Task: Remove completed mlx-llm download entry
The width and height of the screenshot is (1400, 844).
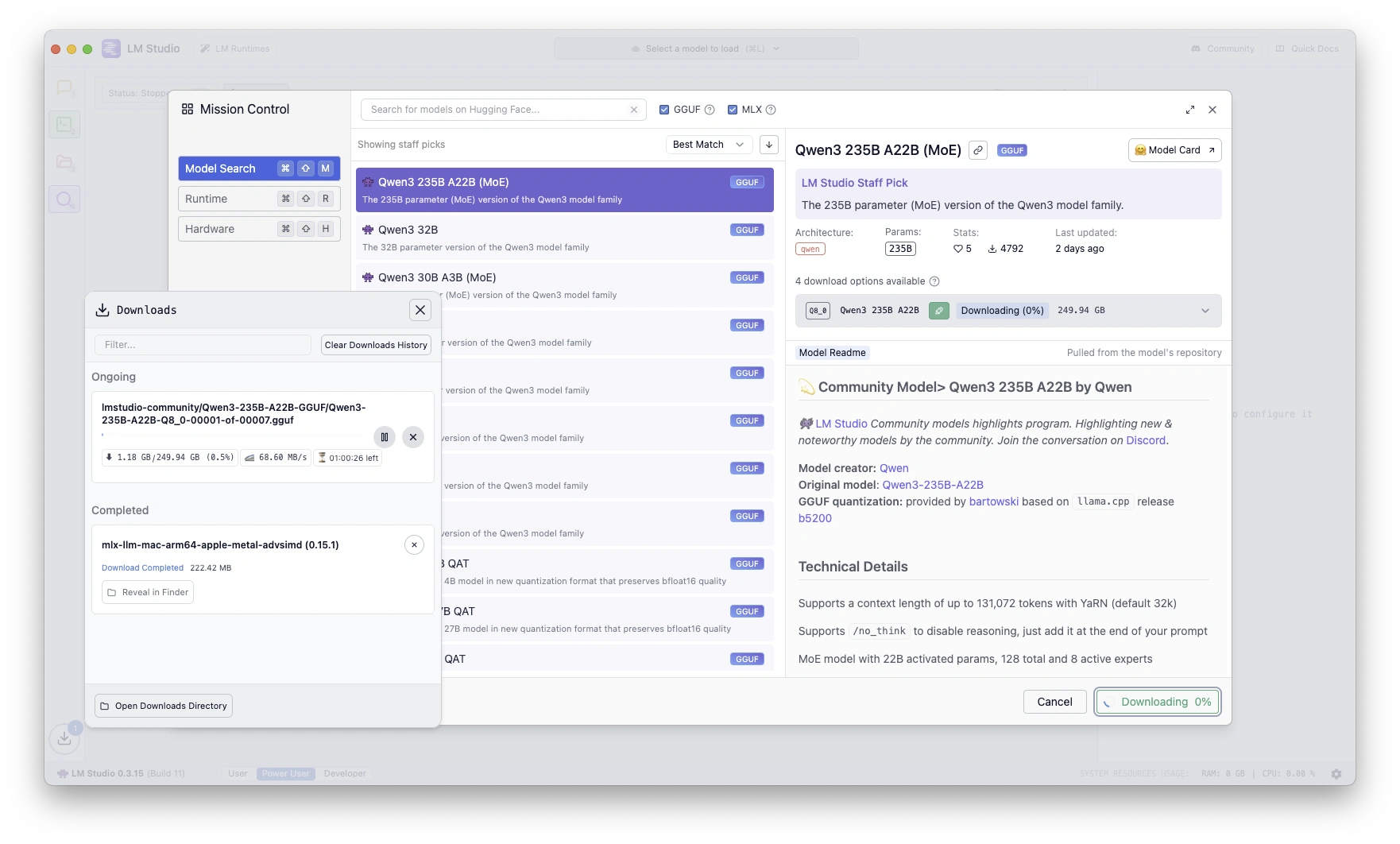Action: [x=414, y=545]
